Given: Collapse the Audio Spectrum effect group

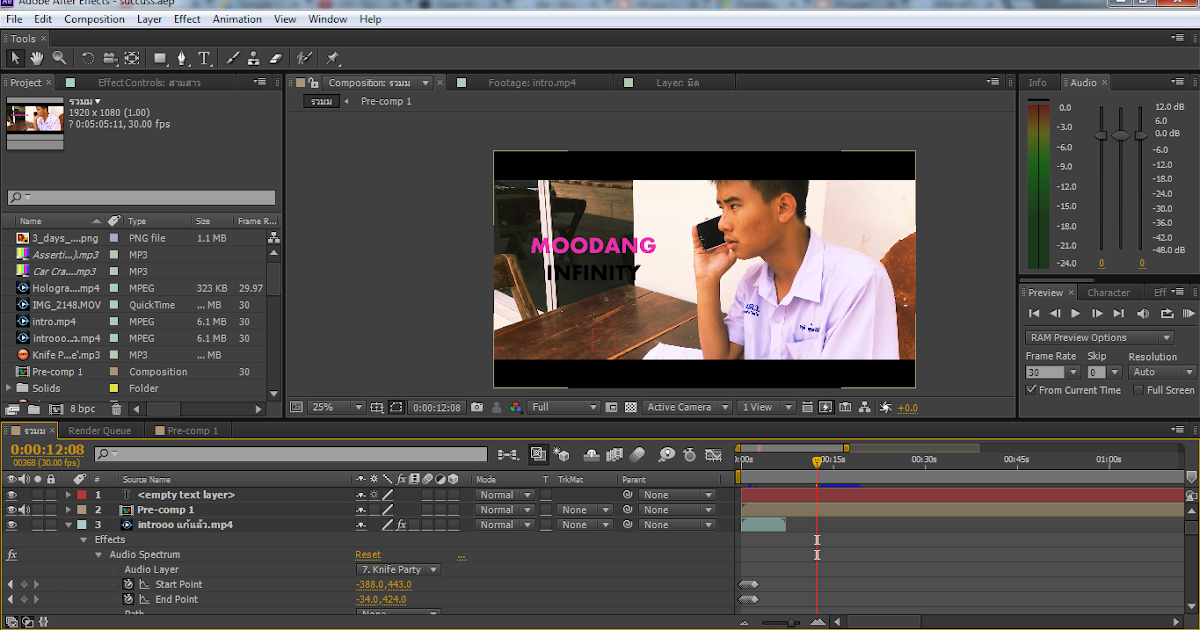Looking at the screenshot, I should (x=99, y=554).
